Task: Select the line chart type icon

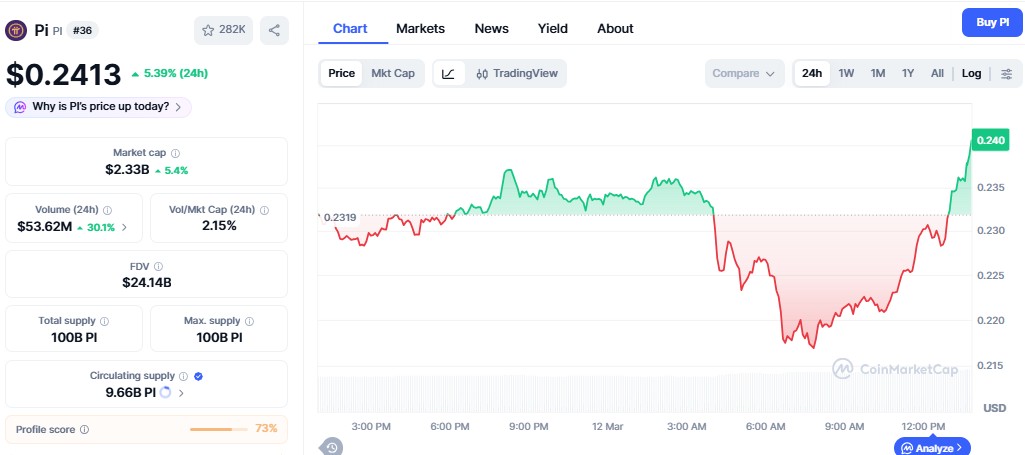Action: (449, 73)
